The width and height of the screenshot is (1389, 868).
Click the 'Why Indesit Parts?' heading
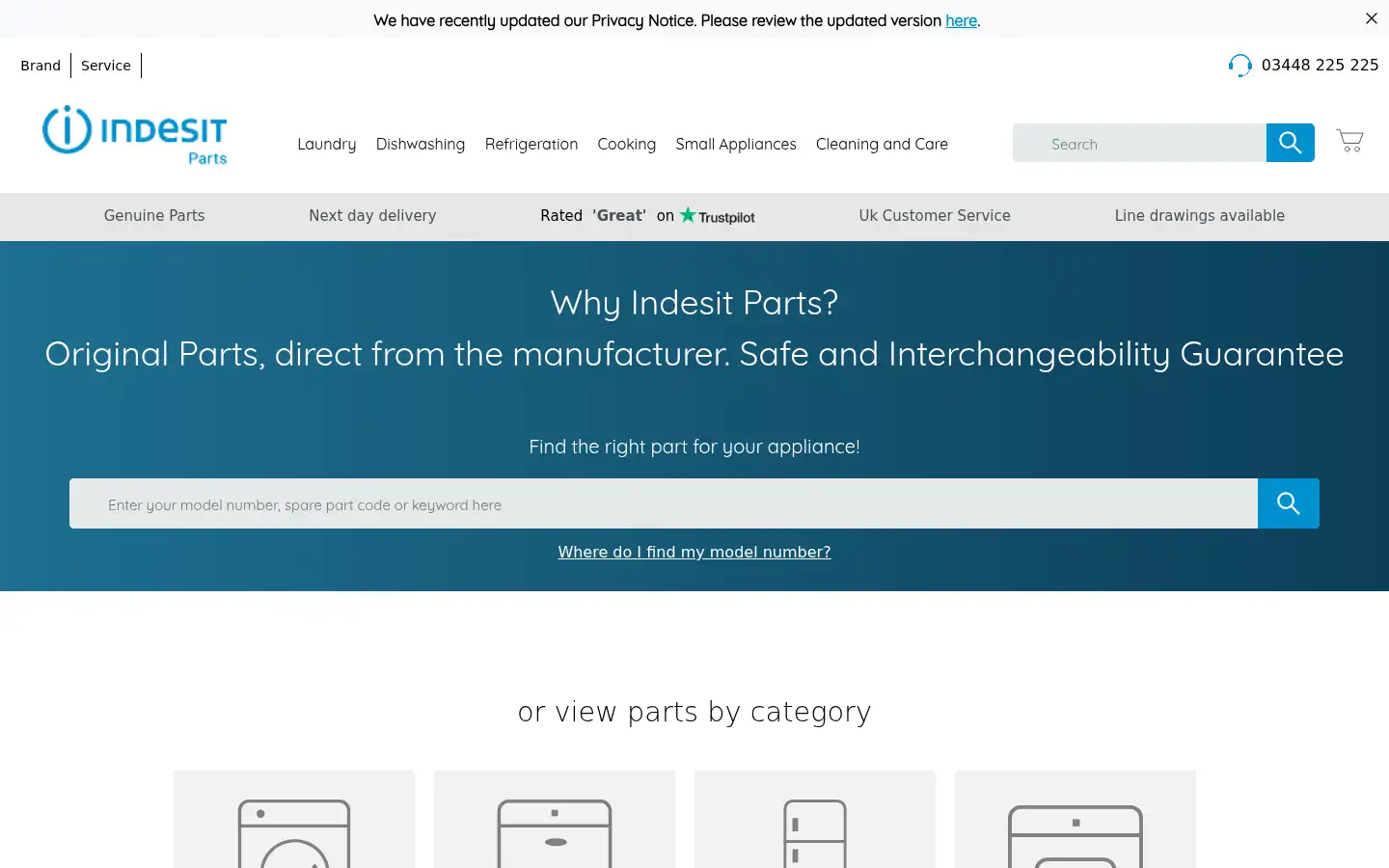click(x=694, y=303)
